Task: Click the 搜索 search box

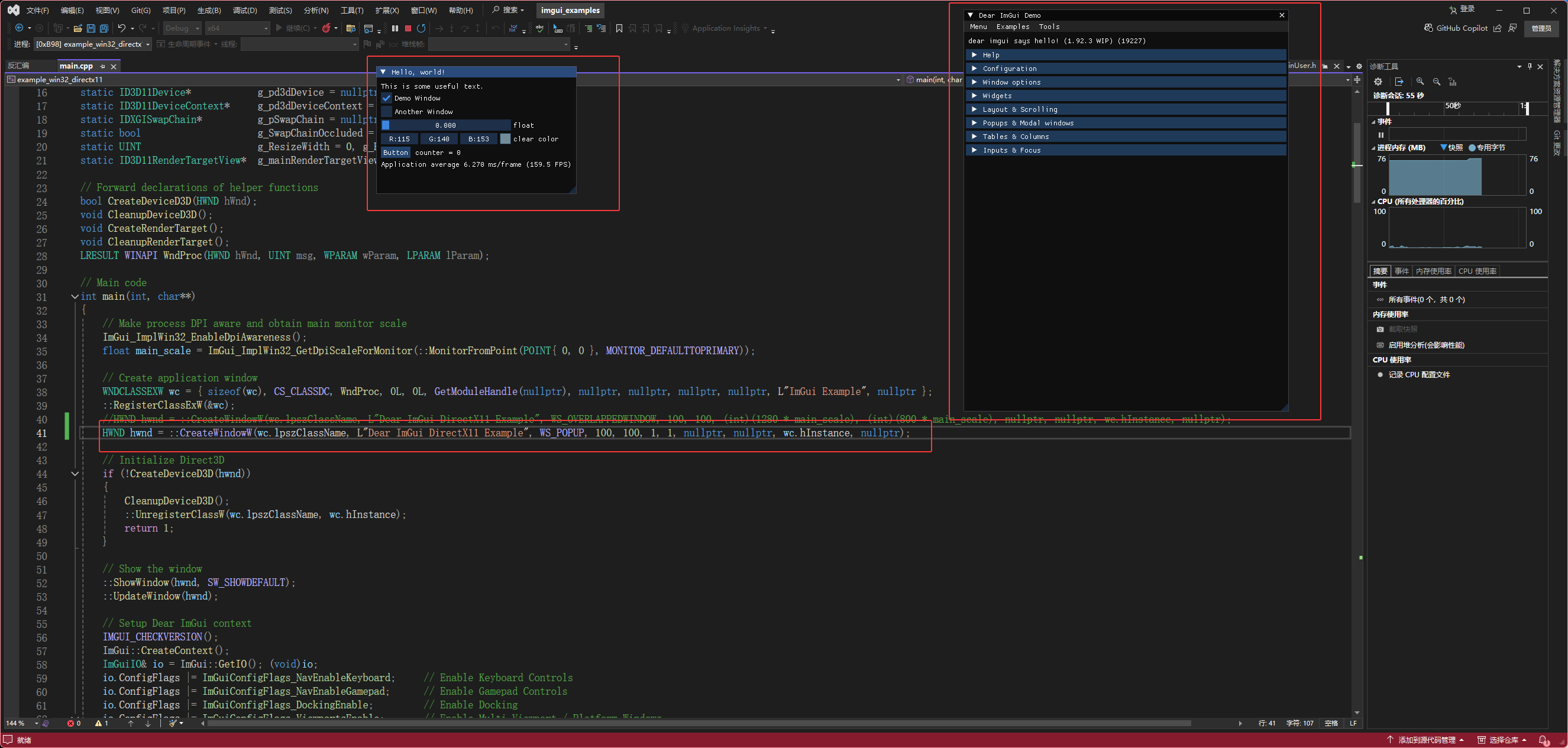Action: coord(508,9)
